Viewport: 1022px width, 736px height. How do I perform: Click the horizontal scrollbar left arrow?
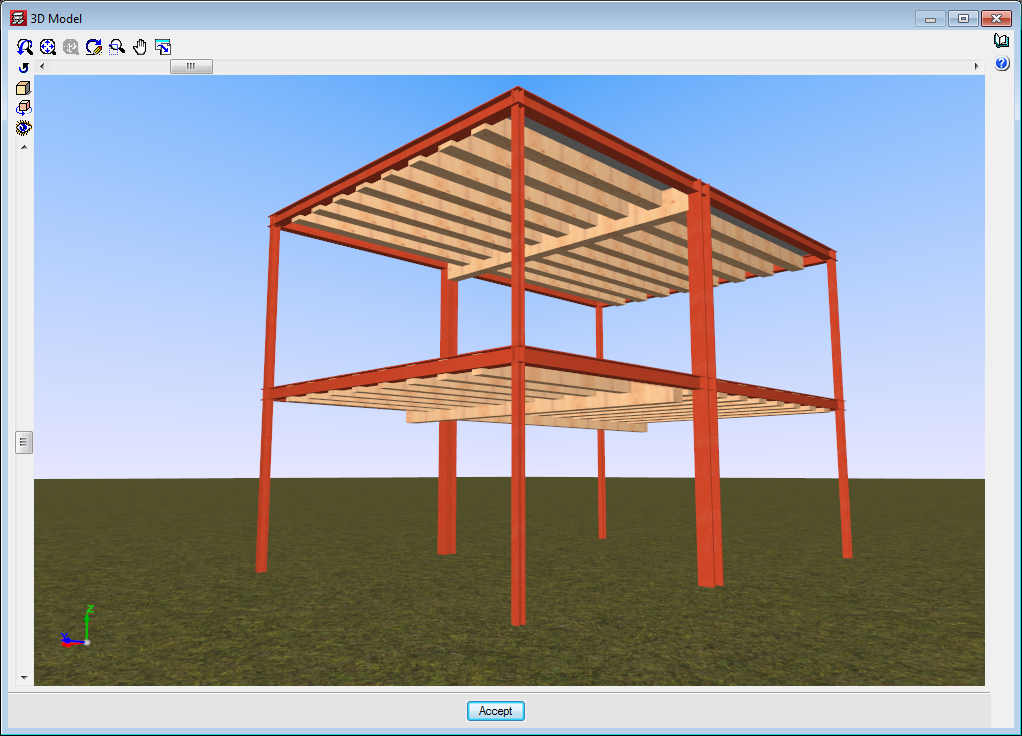[x=42, y=66]
